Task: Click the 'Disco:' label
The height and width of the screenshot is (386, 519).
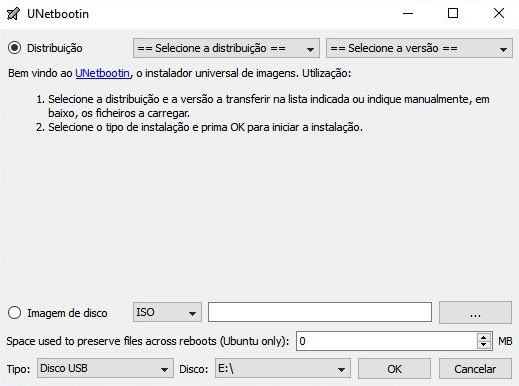Action: coord(194,369)
